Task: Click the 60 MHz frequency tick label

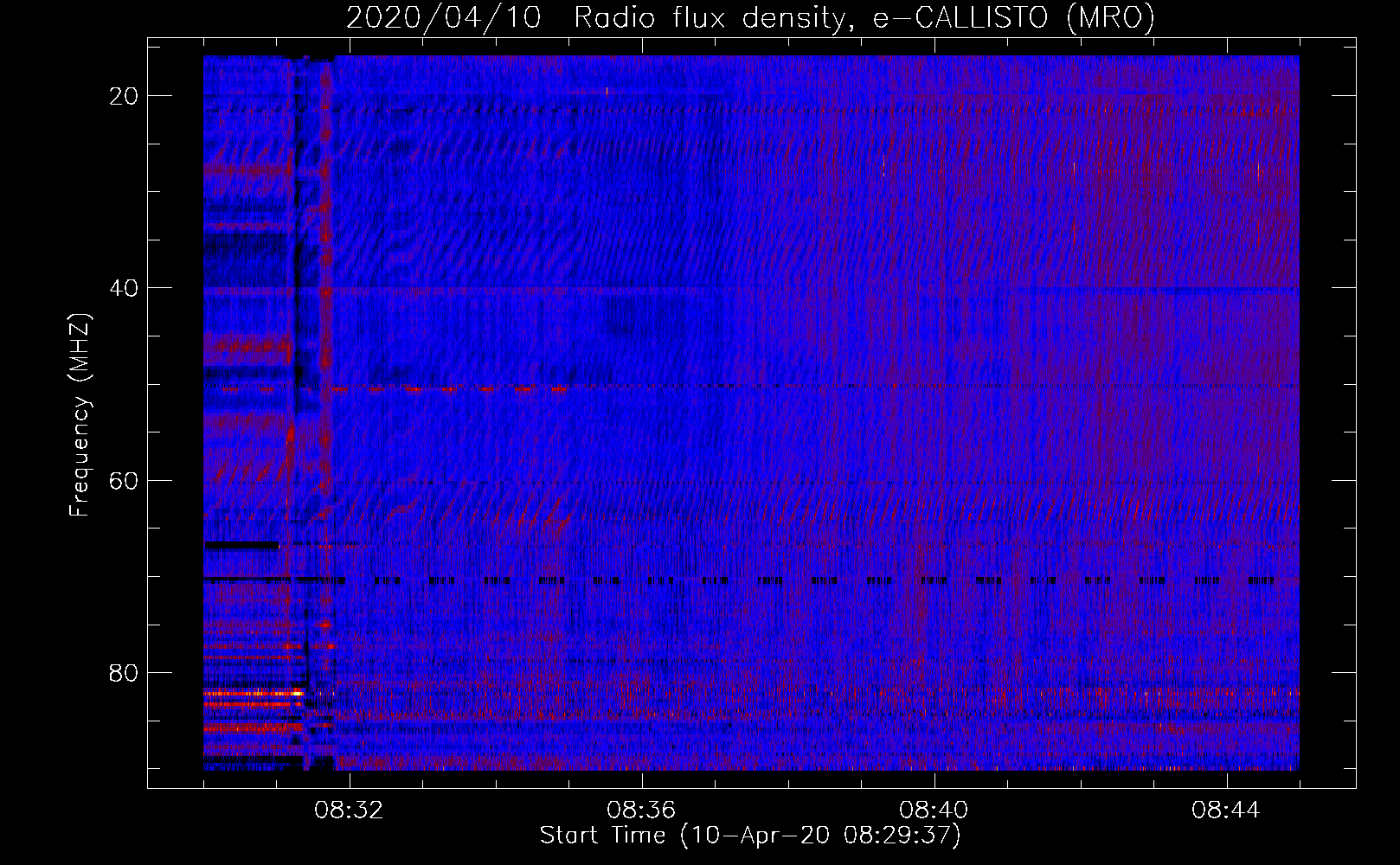Action: (125, 480)
